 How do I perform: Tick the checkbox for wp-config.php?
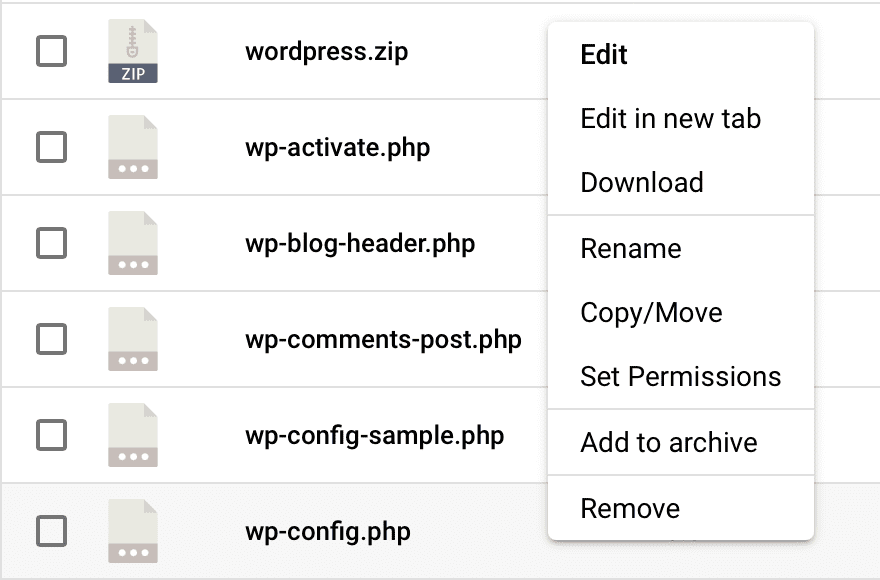coord(51,531)
